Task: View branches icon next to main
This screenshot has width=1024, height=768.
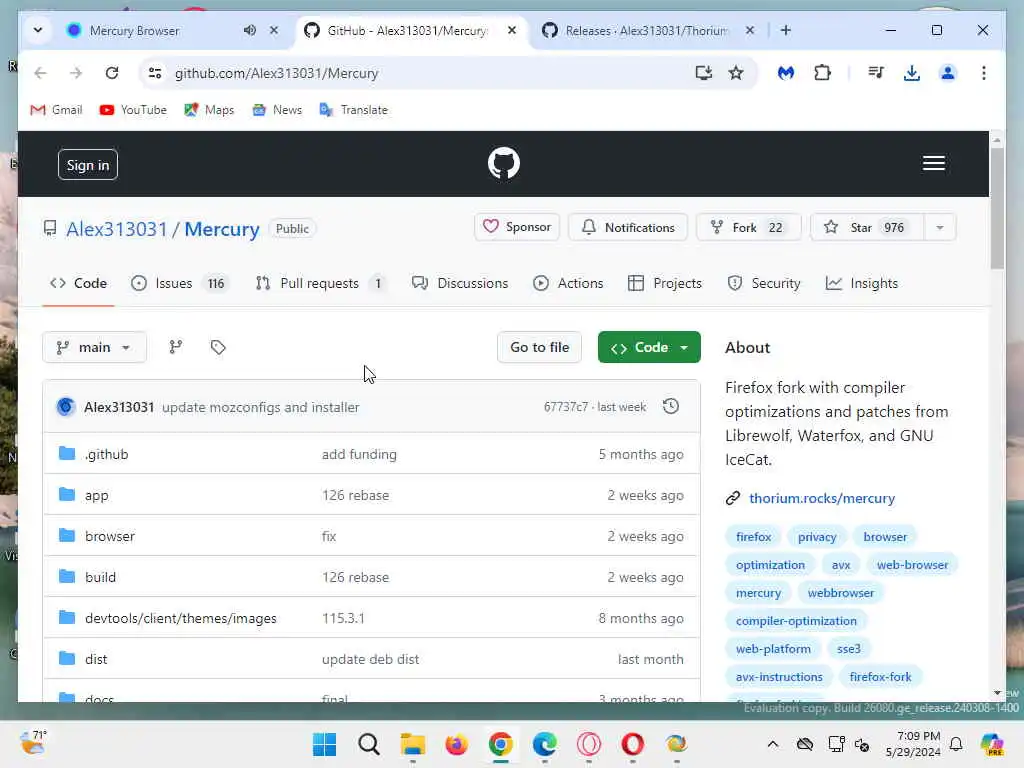Action: [x=176, y=347]
